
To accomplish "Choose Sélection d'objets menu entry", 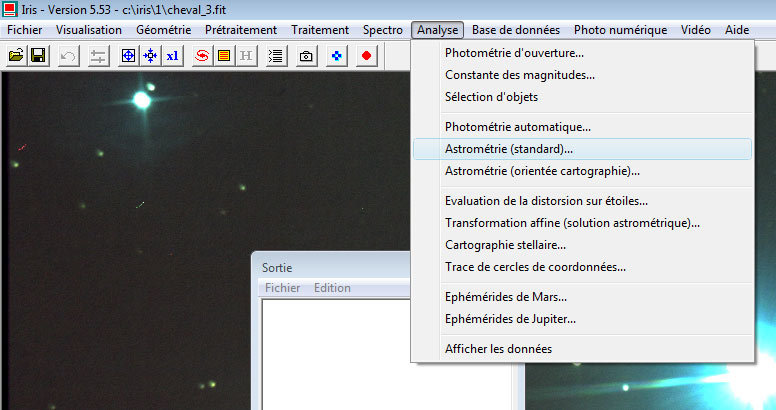I will point(582,97).
